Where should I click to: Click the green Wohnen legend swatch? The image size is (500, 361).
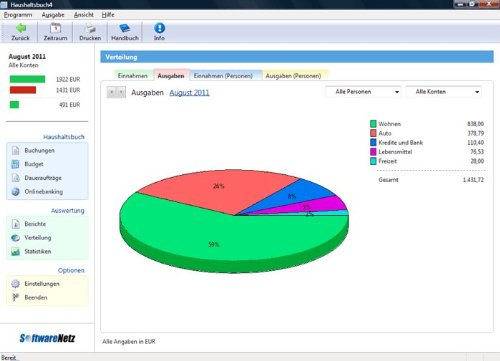[x=373, y=124]
